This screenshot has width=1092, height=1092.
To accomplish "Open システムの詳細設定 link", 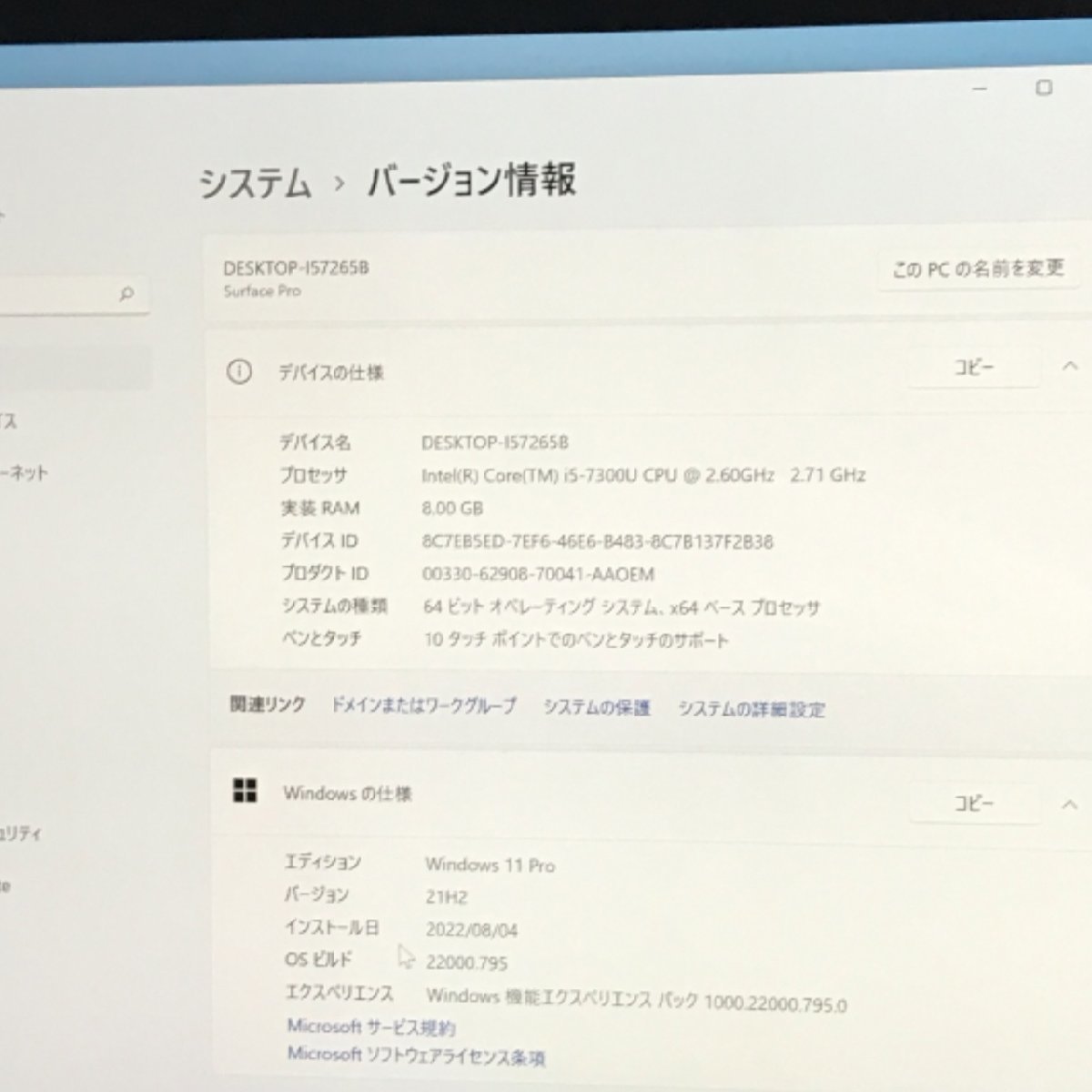I will point(752,709).
